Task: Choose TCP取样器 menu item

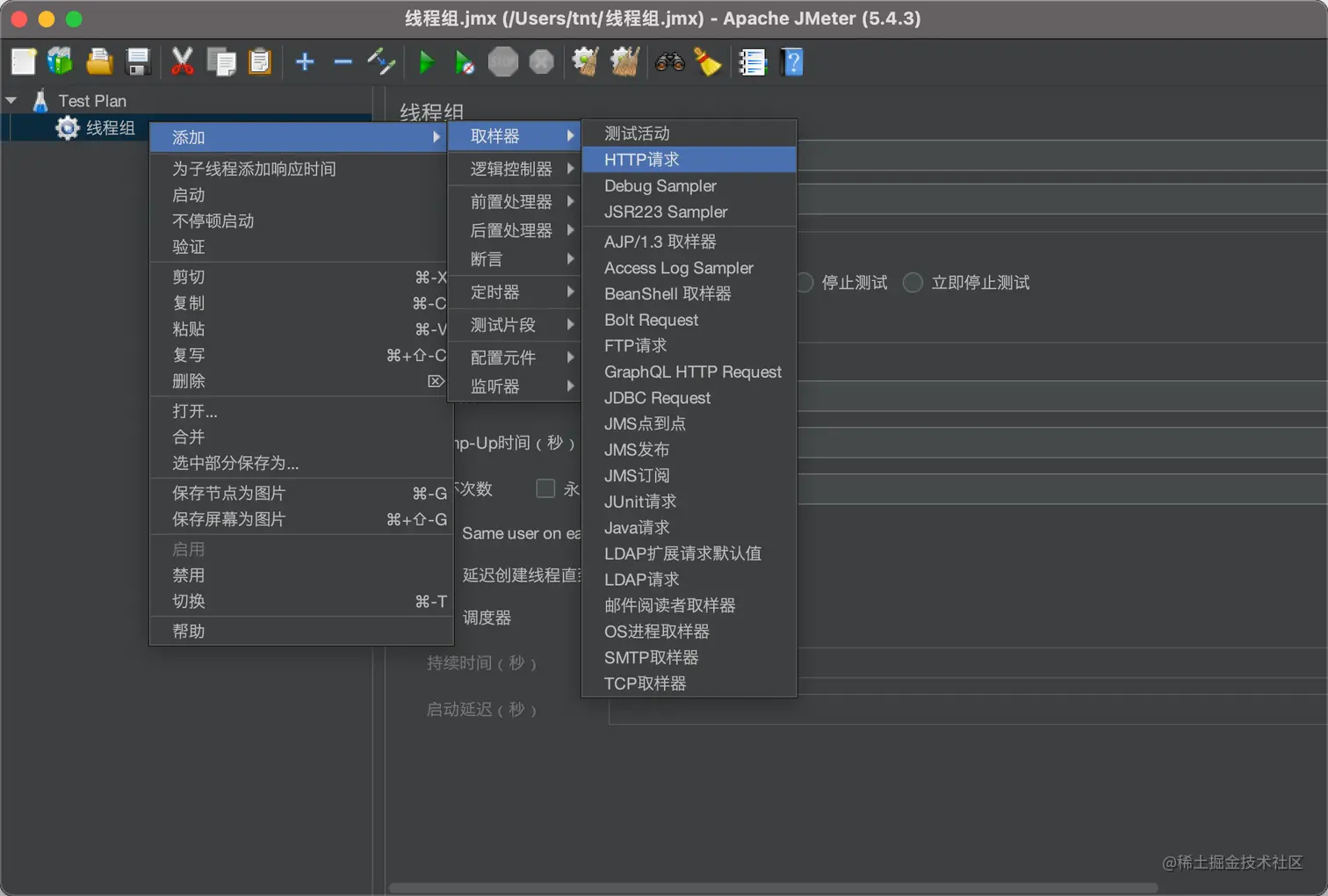Action: tap(689, 683)
